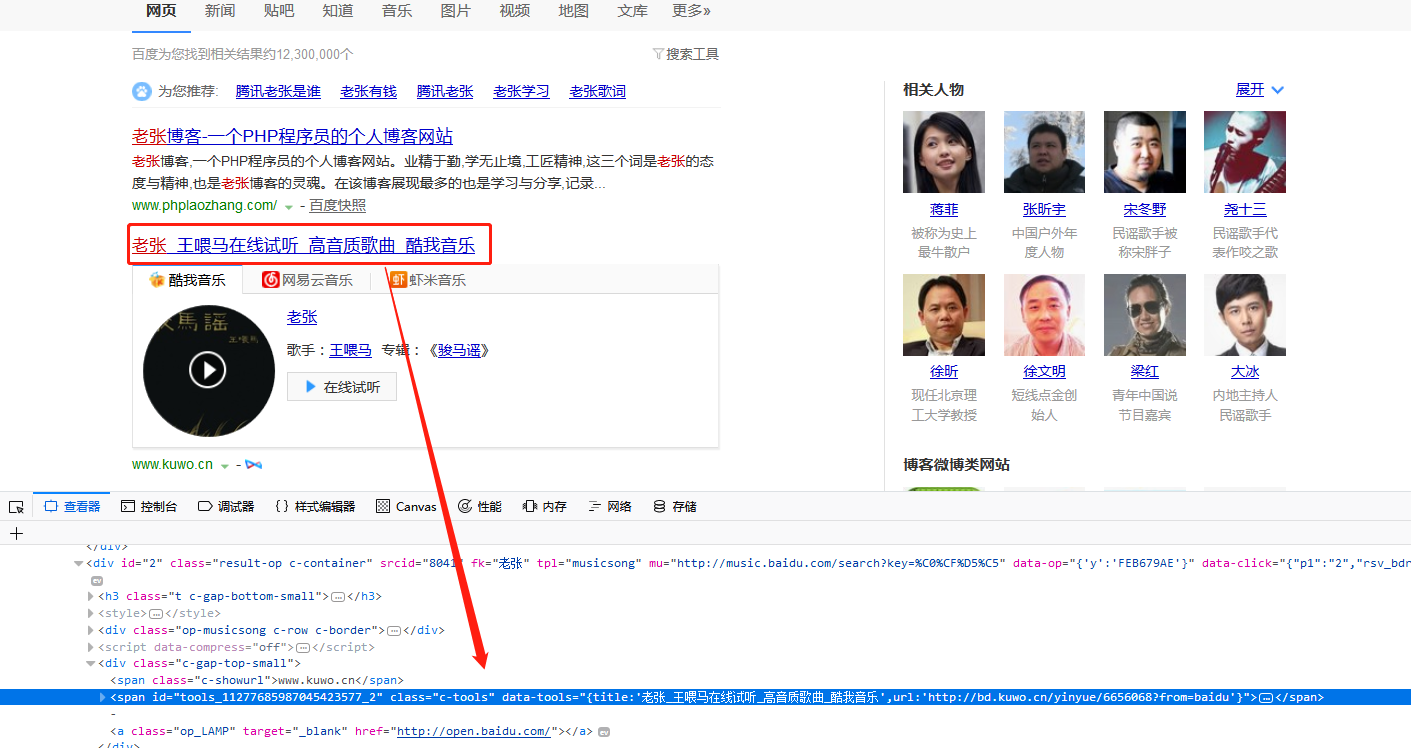This screenshot has width=1411, height=748.
Task: Switch to the Canvas tab in DevTools
Action: tap(406, 507)
